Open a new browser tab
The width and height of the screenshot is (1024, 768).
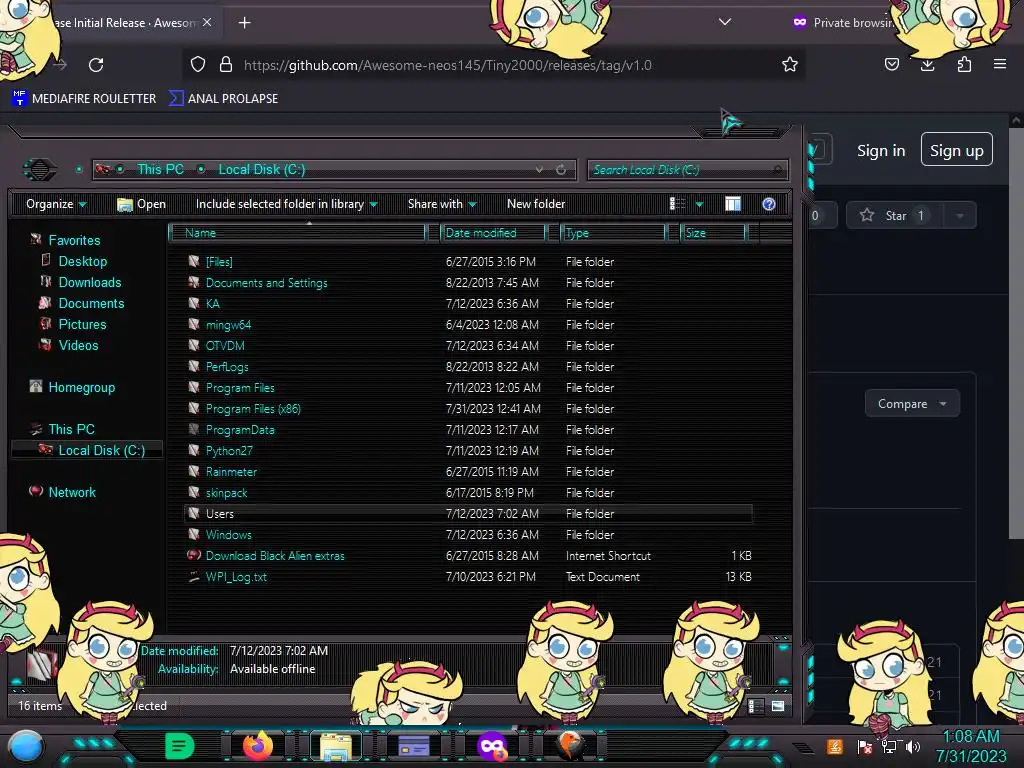pyautogui.click(x=244, y=23)
